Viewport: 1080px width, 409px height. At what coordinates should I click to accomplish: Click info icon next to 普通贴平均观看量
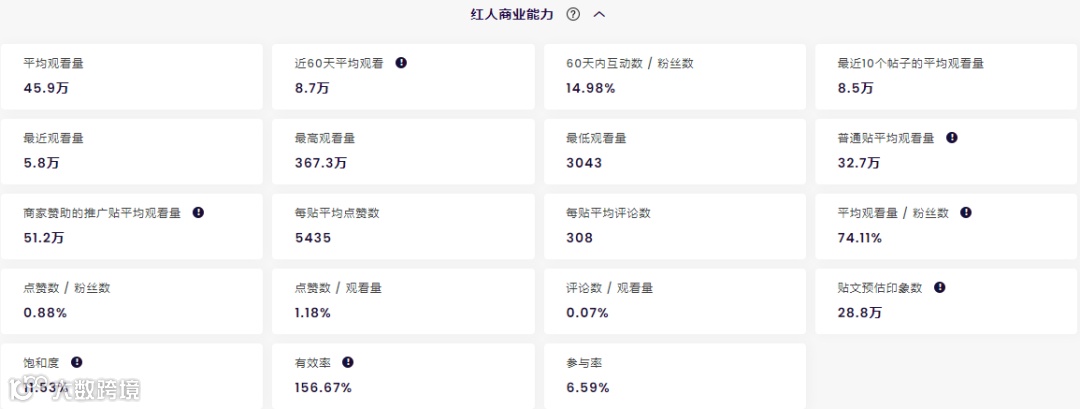(952, 138)
